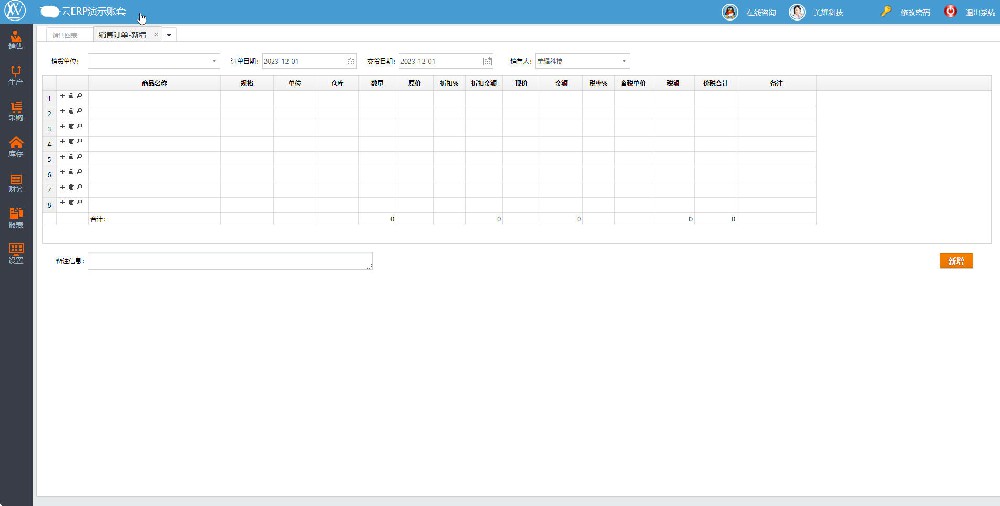Click the orange Add button

[x=956, y=260]
